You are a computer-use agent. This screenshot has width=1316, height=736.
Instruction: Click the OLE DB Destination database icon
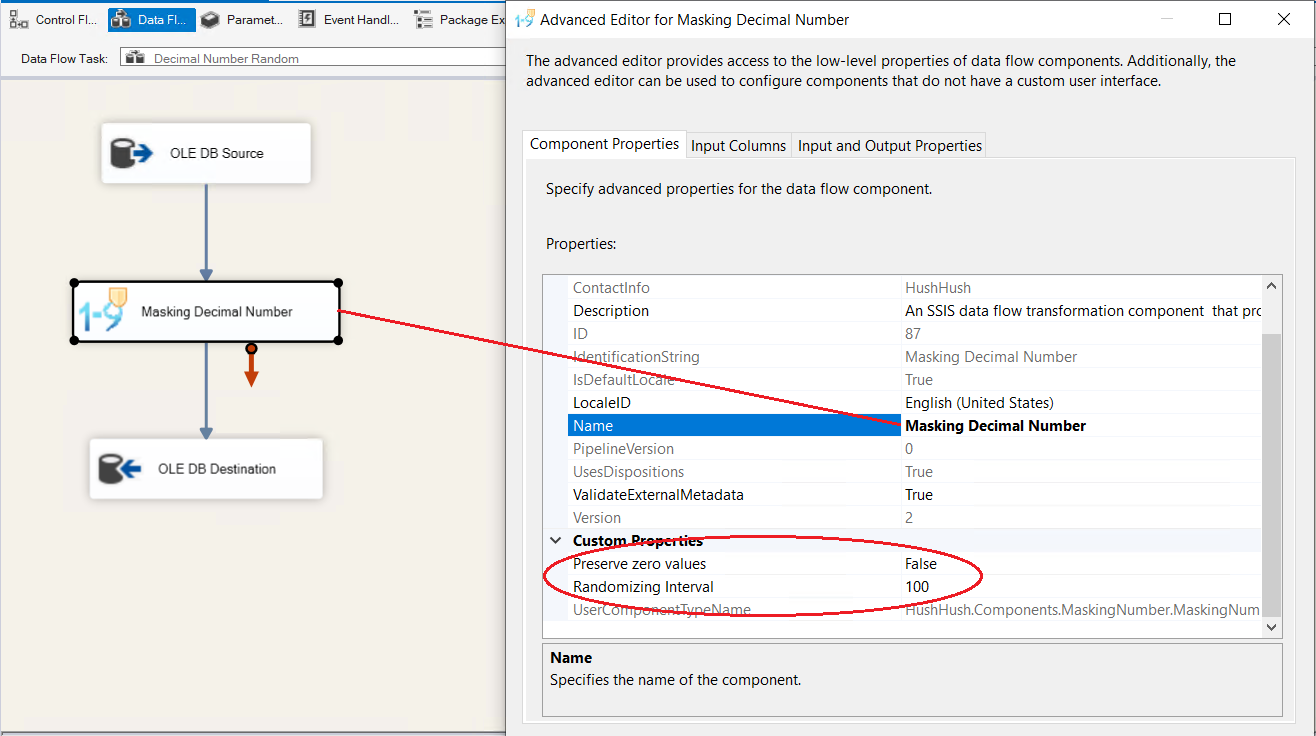(x=122, y=468)
